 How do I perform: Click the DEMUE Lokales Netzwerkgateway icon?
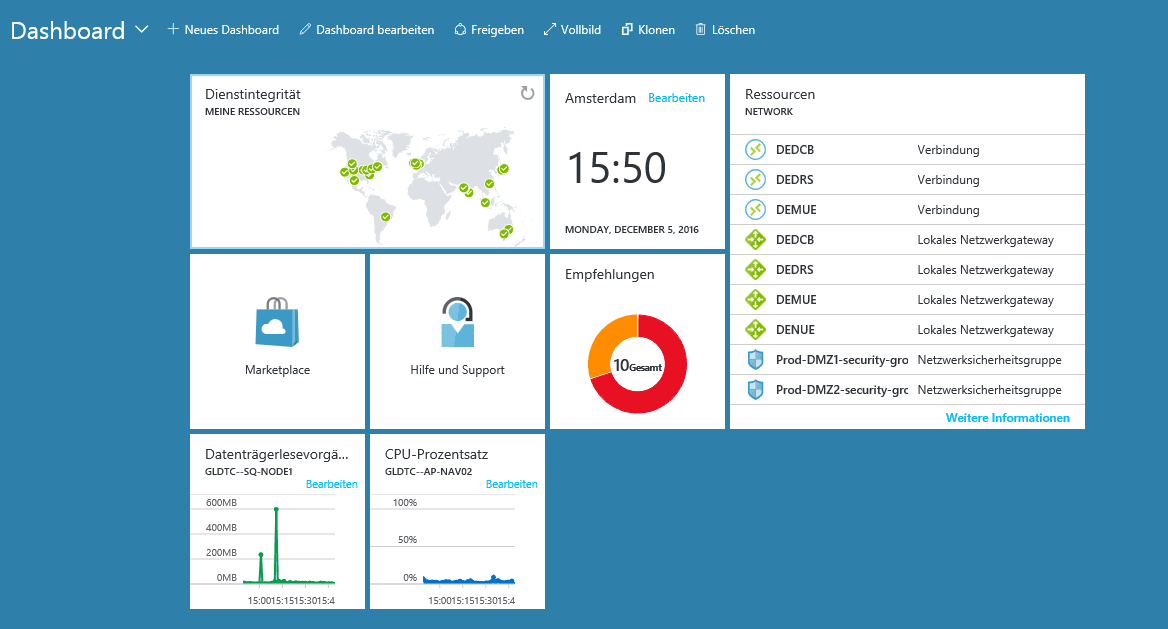[755, 300]
